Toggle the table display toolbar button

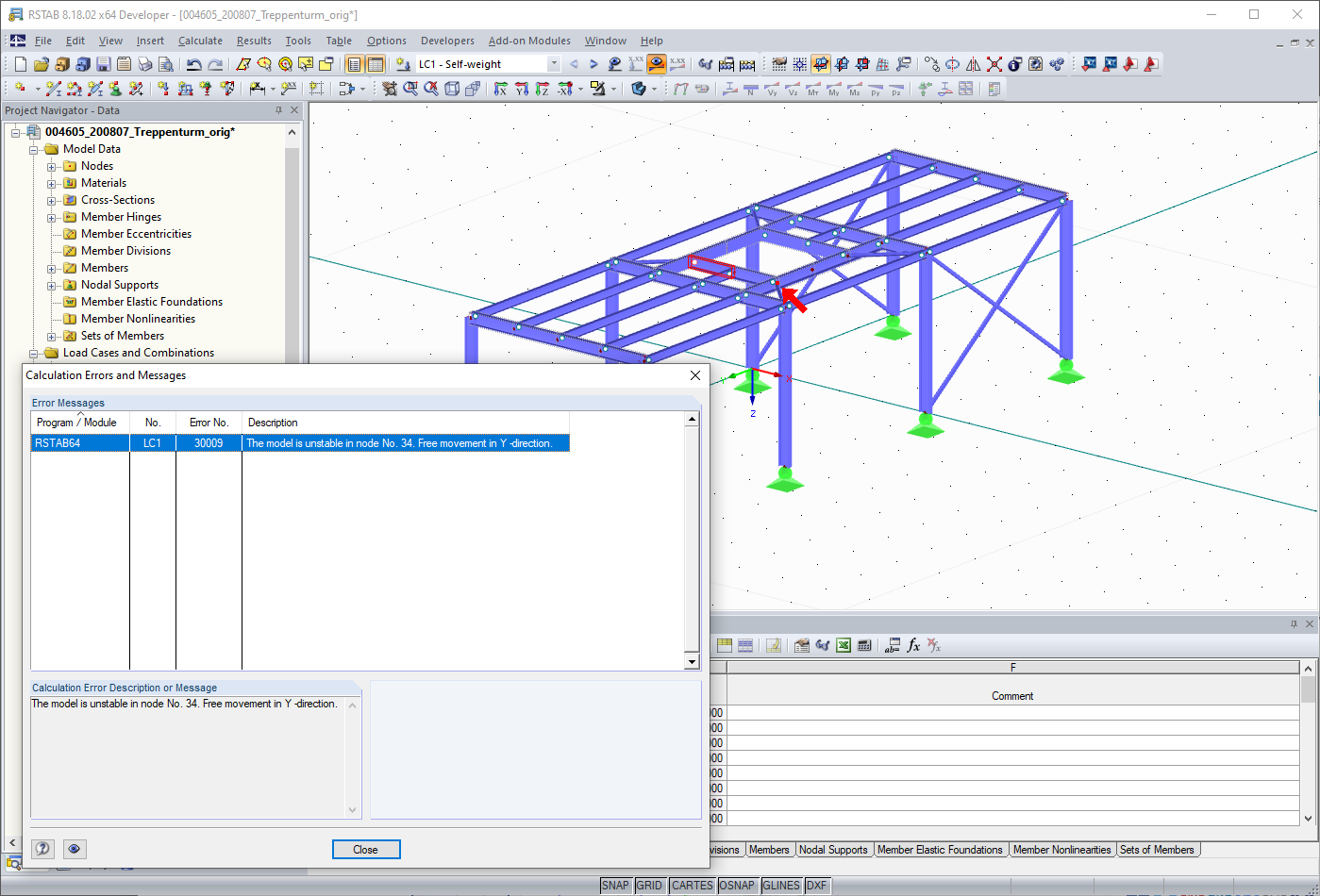(375, 64)
